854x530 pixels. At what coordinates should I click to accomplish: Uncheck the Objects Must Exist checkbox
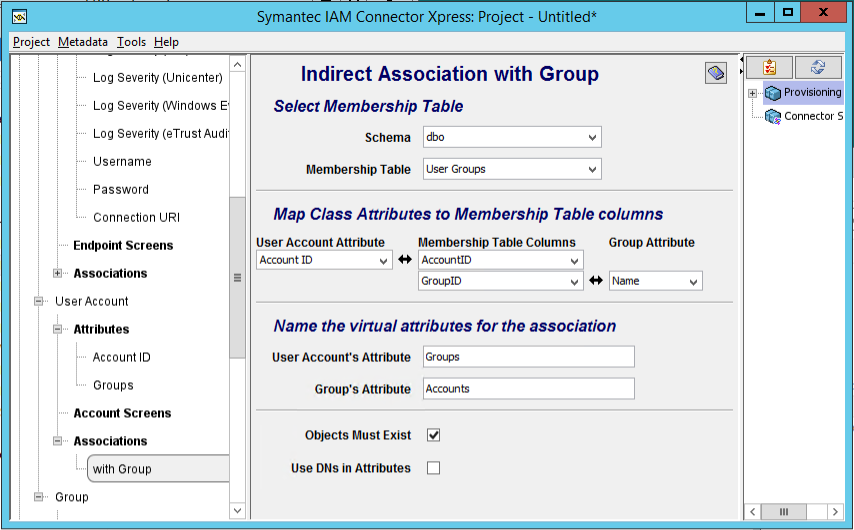pos(434,435)
